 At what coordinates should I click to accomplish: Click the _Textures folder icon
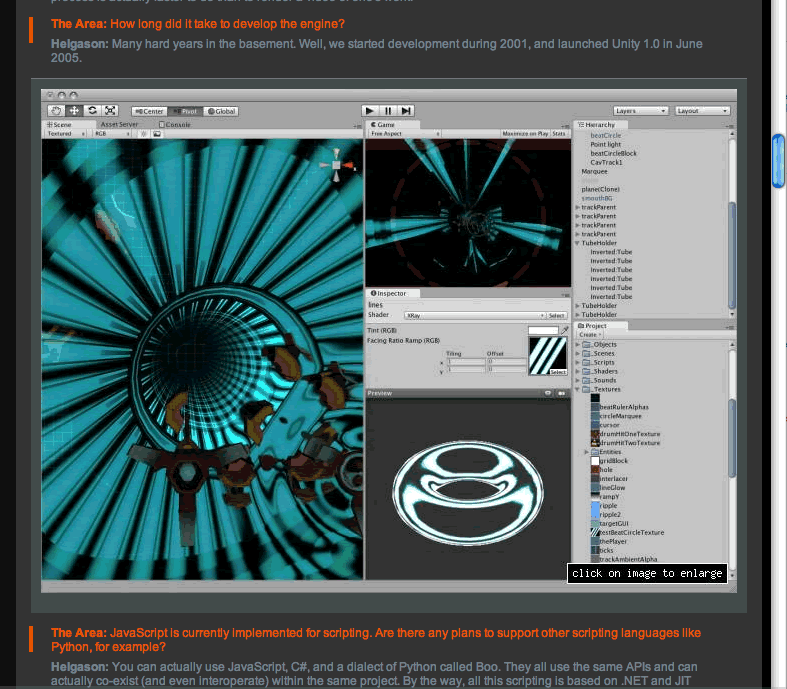tap(586, 389)
